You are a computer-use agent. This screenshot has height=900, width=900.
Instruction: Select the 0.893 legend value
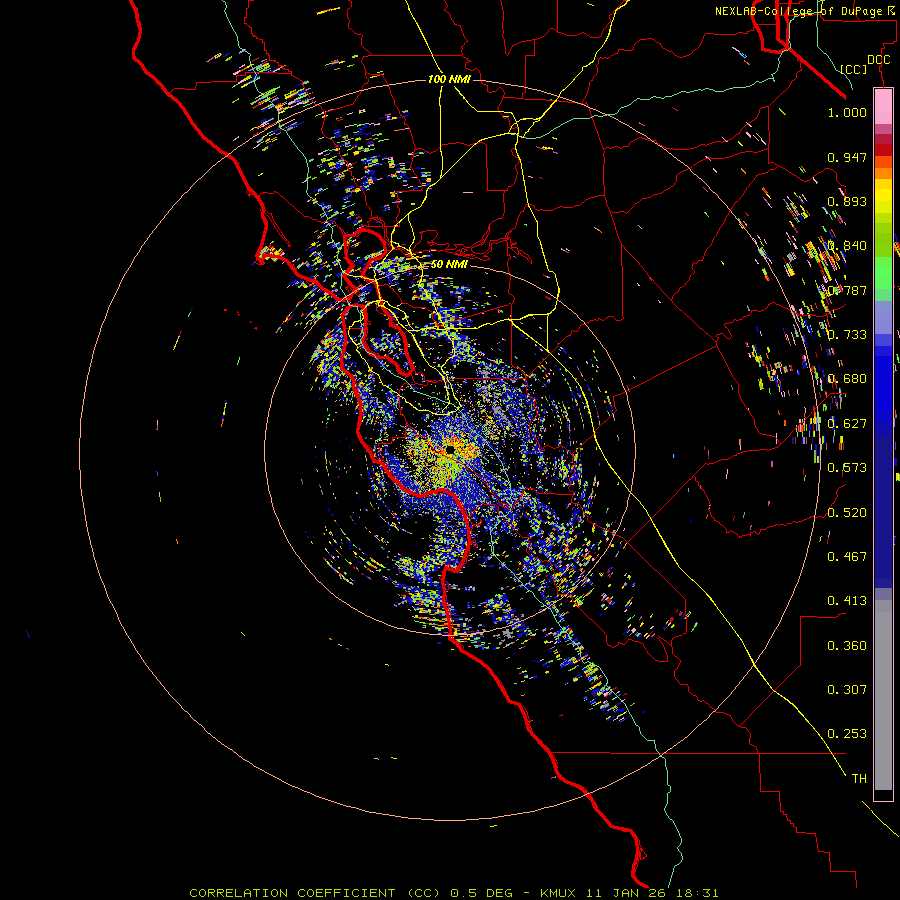tap(847, 201)
